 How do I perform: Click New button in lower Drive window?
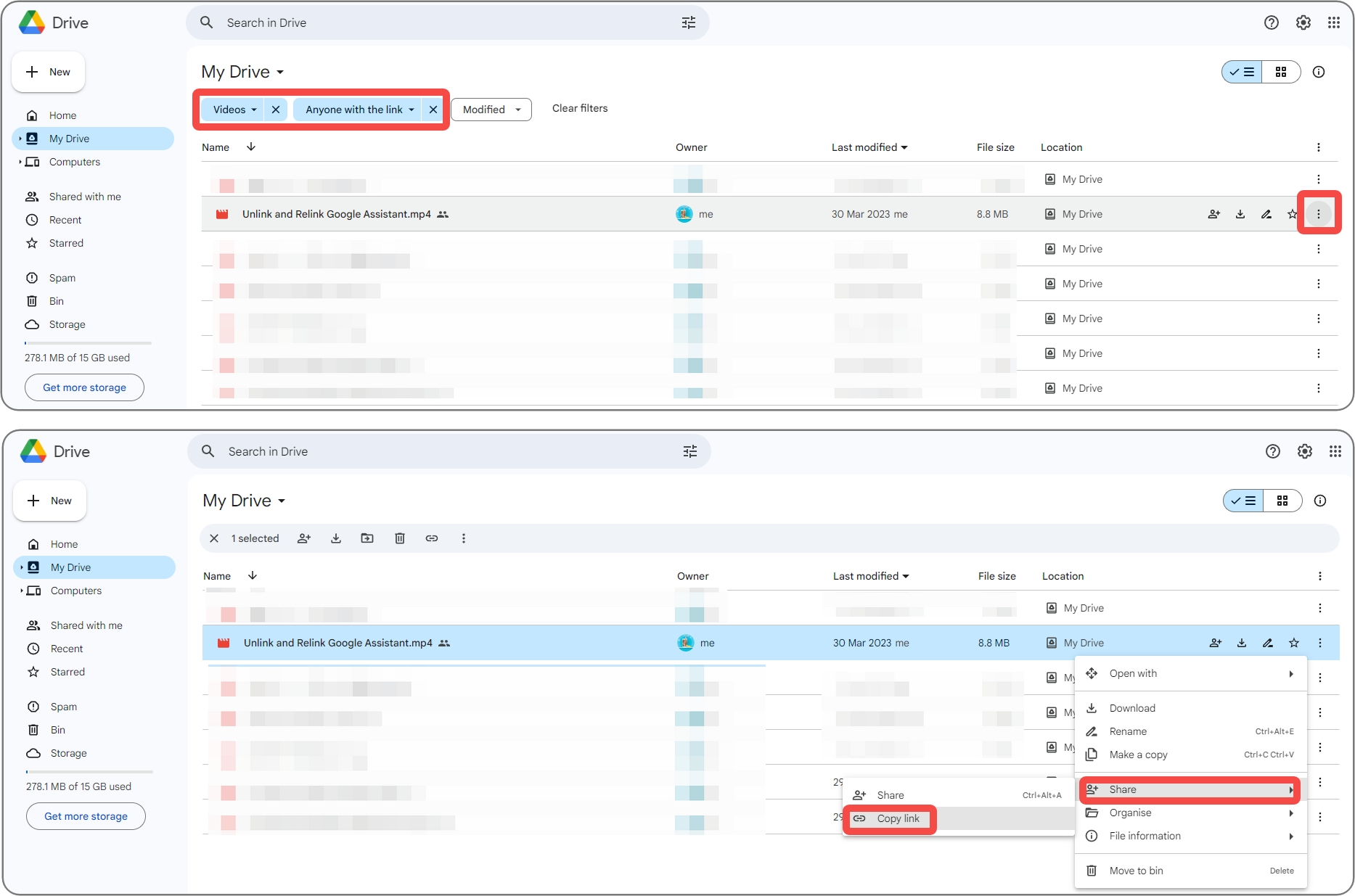[50, 501]
